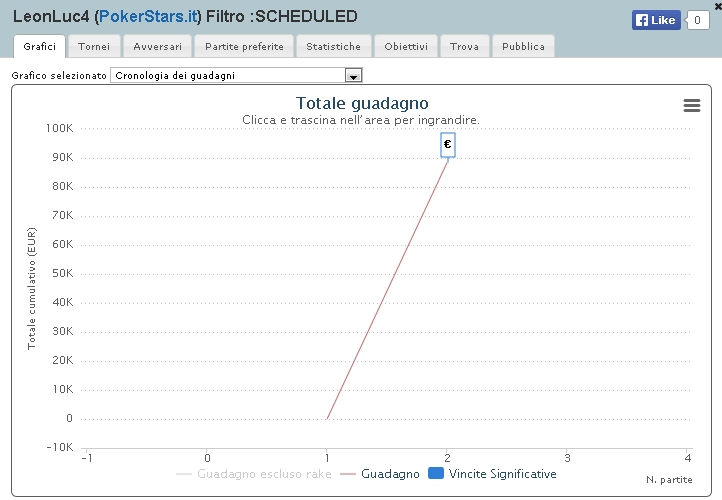Select the Partite preferite tab
722x500 pixels.
click(244, 47)
